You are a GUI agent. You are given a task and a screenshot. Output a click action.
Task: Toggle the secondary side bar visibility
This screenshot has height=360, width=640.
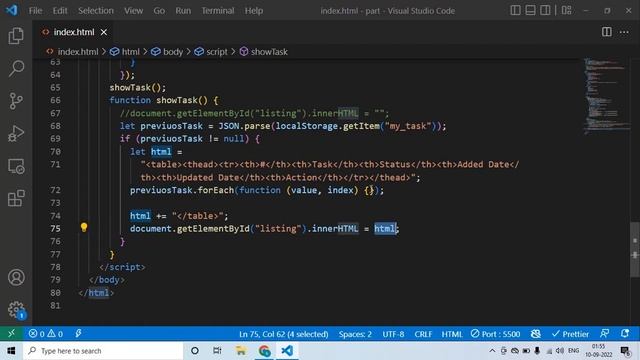545,10
